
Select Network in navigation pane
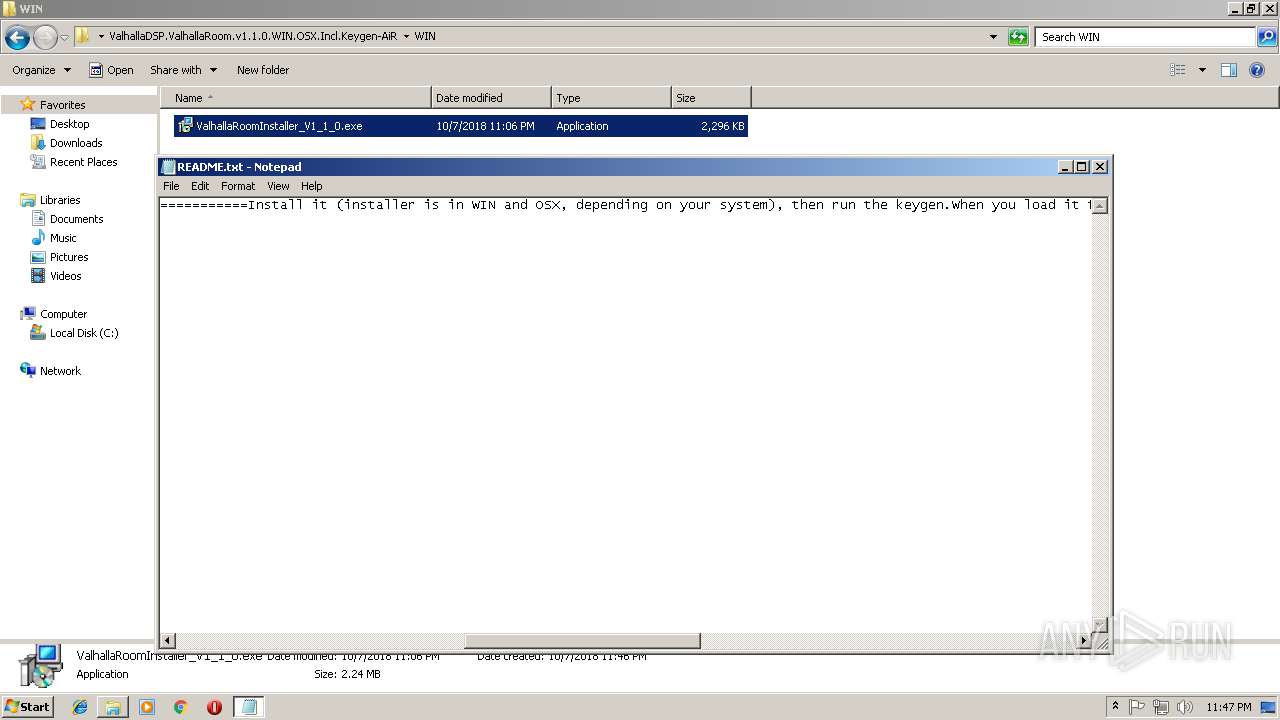(60, 371)
